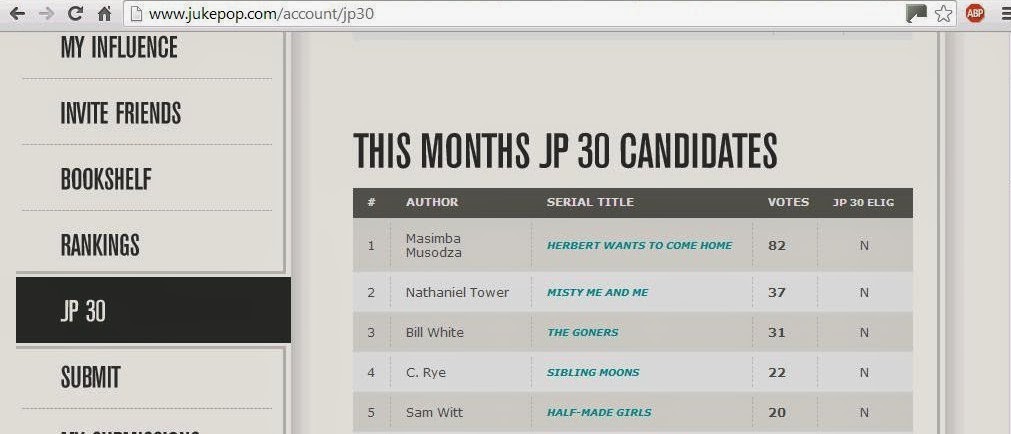
Task: Open Rankings in the sidebar
Action: [100, 245]
